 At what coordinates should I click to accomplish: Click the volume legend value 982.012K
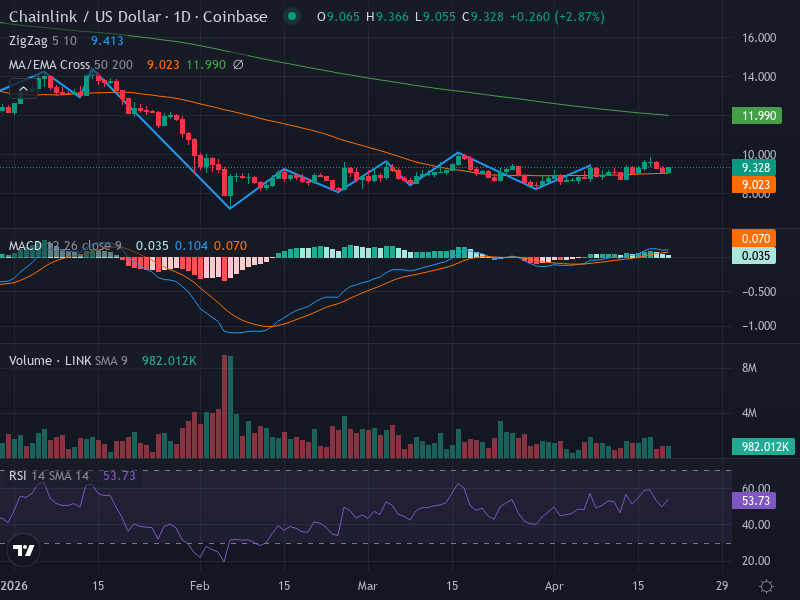(x=169, y=361)
